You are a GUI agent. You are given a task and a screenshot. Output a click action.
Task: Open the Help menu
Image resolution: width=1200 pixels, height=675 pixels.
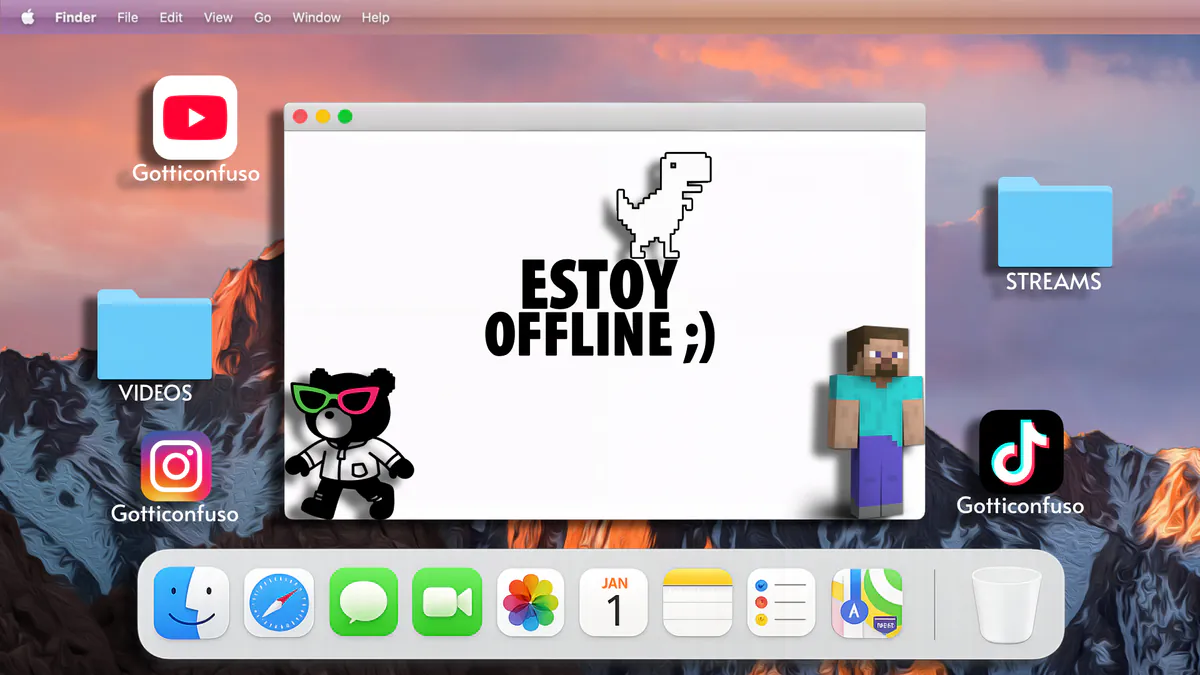(x=376, y=17)
